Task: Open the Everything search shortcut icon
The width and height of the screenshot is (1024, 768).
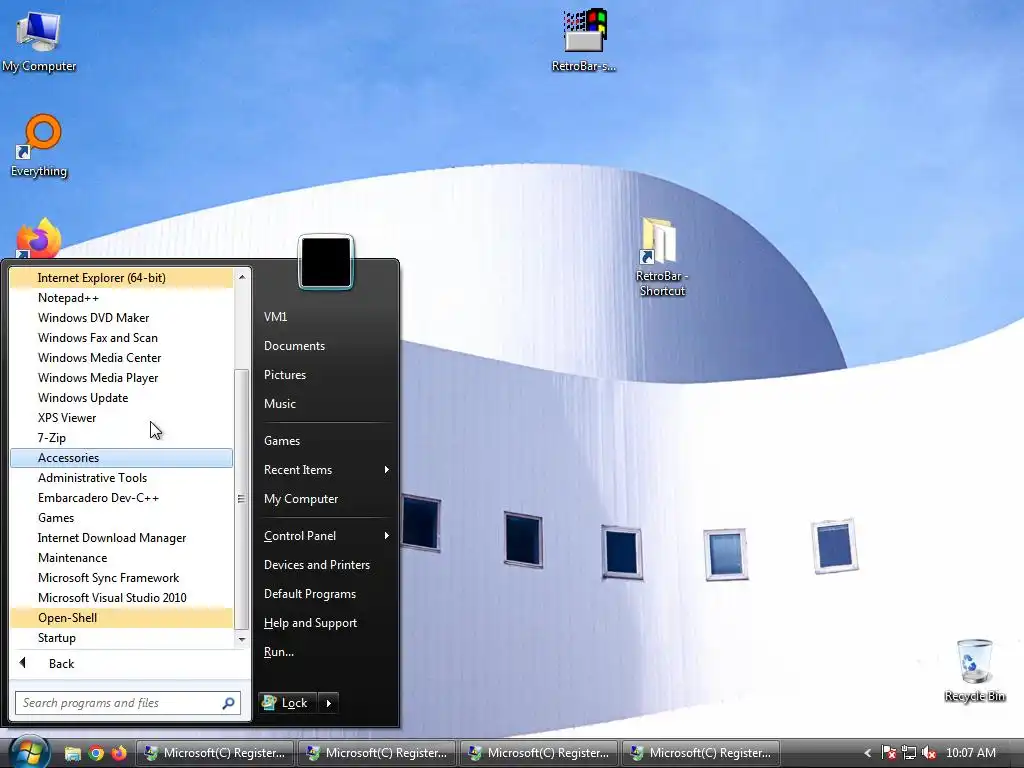Action: coord(39,146)
